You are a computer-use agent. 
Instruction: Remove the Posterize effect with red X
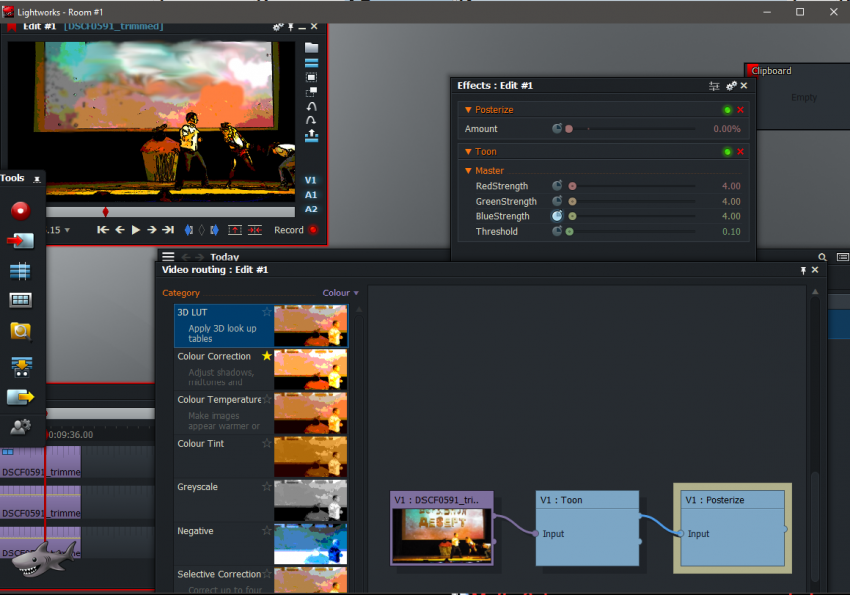[x=740, y=109]
